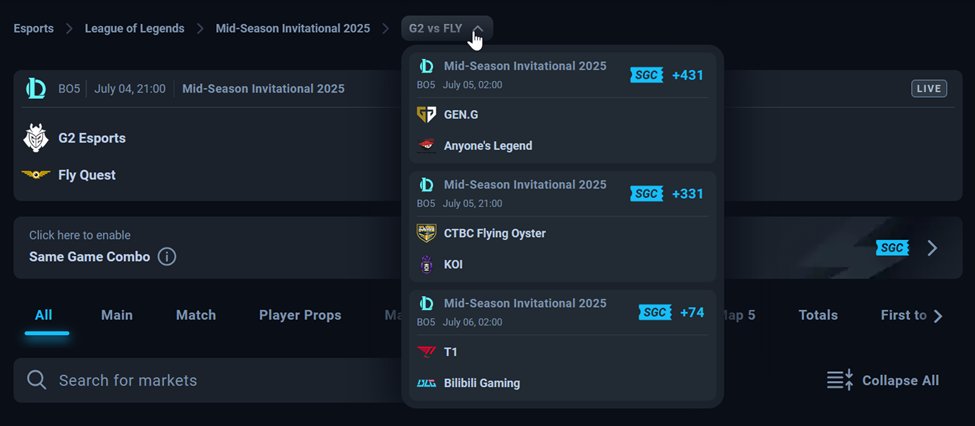This screenshot has height=426, width=975.
Task: Show more market tabs with right arrow
Action: (938, 316)
